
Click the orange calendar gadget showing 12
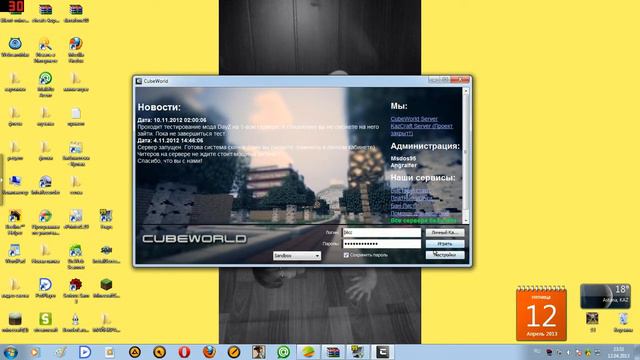541,313
